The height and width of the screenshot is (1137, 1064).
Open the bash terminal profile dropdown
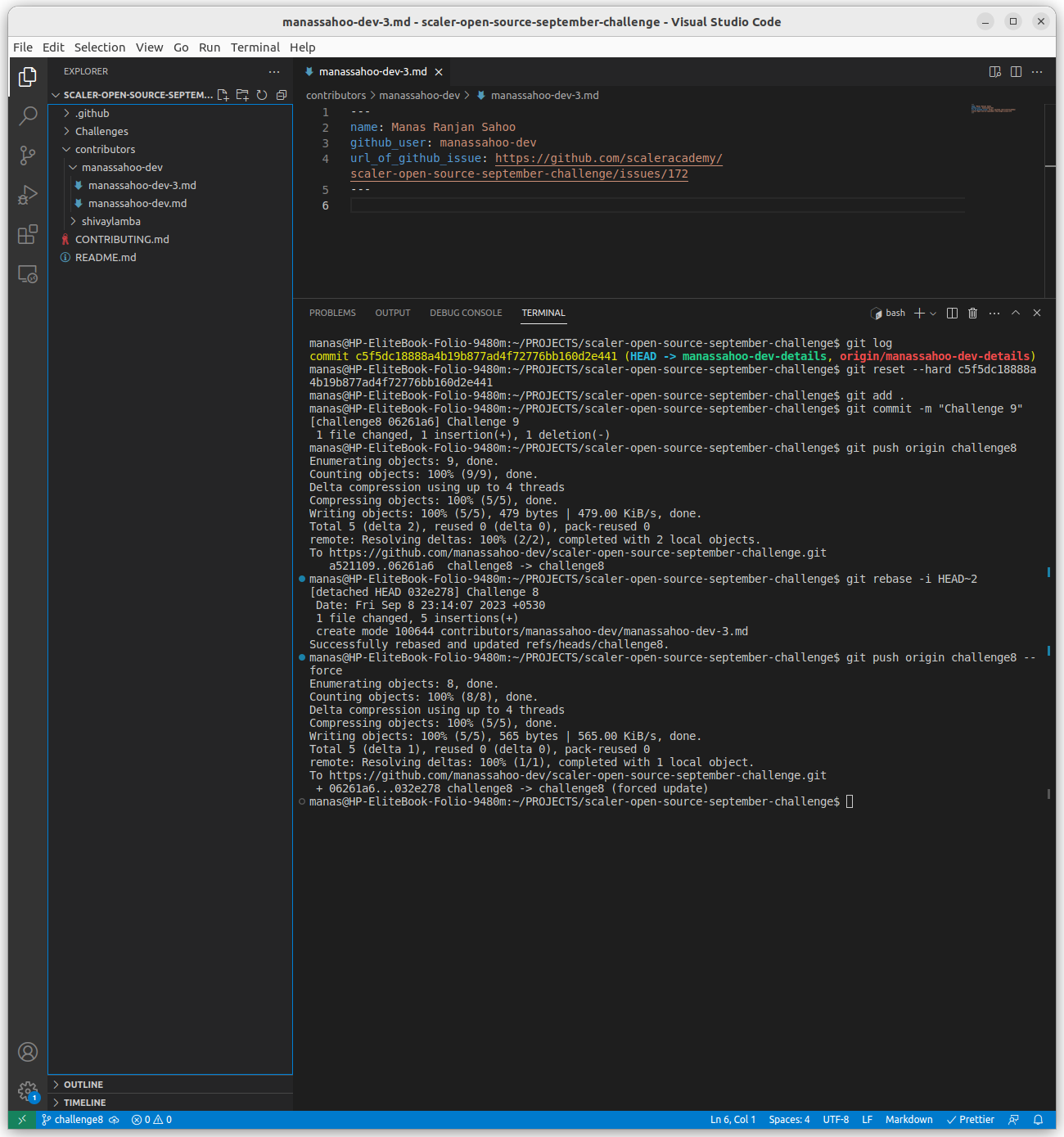pos(935,313)
